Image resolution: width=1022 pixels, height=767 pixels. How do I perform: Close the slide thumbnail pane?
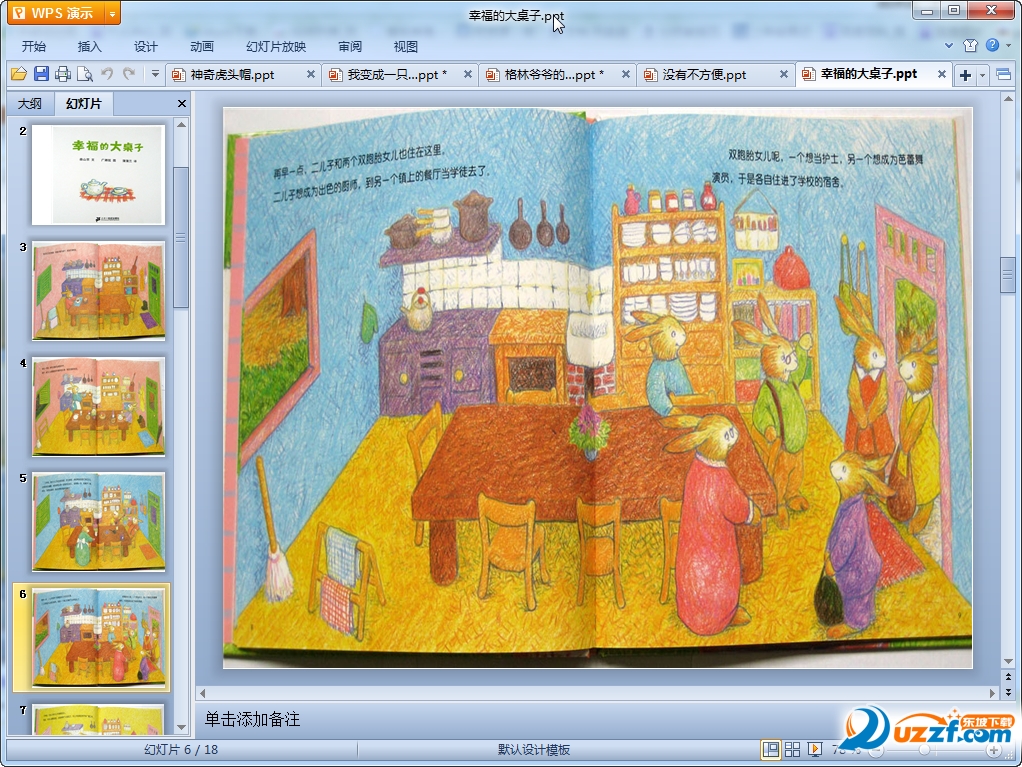[182, 103]
